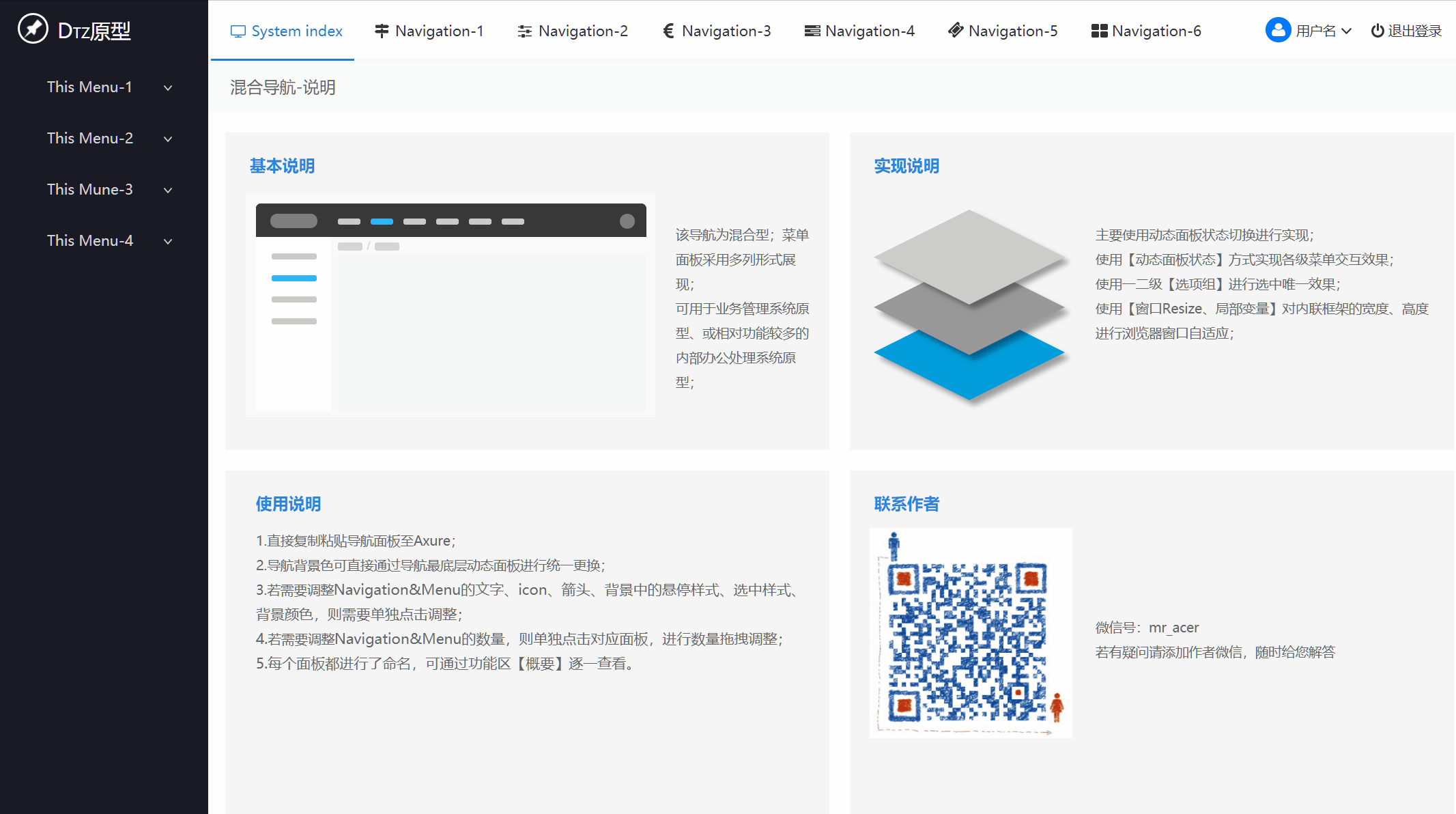Click the euro icon beside Navigation-3

(x=668, y=31)
